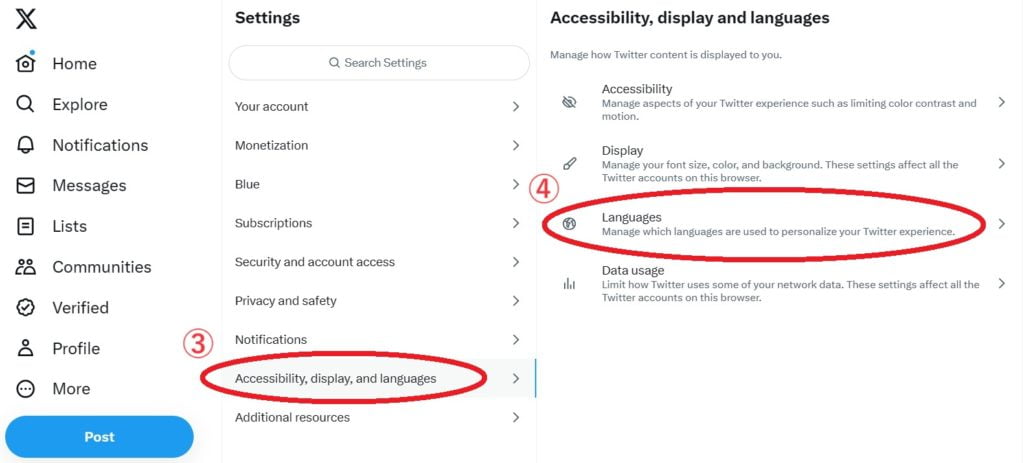Open Profile person icon

26,348
